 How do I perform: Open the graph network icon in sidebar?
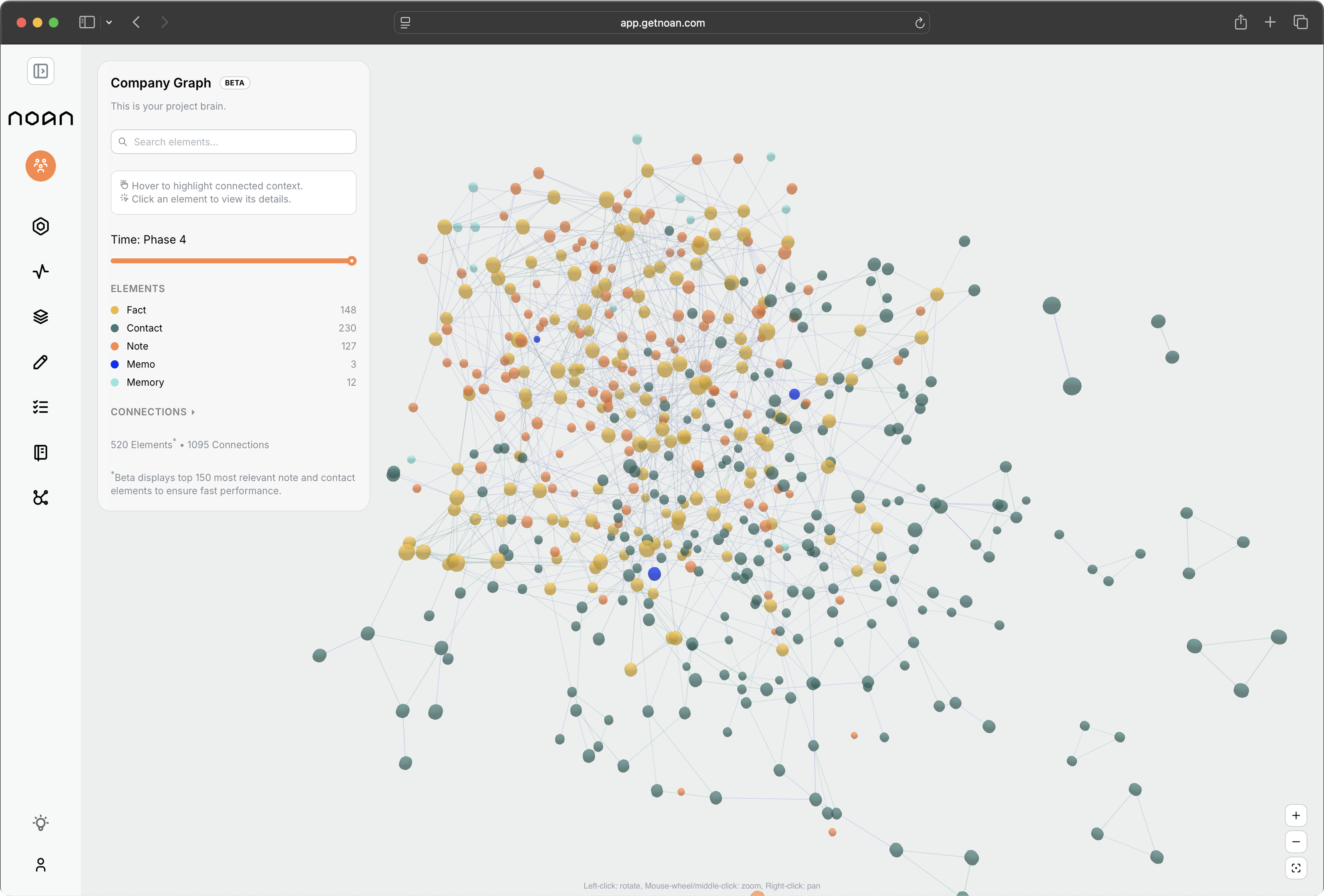(40, 497)
